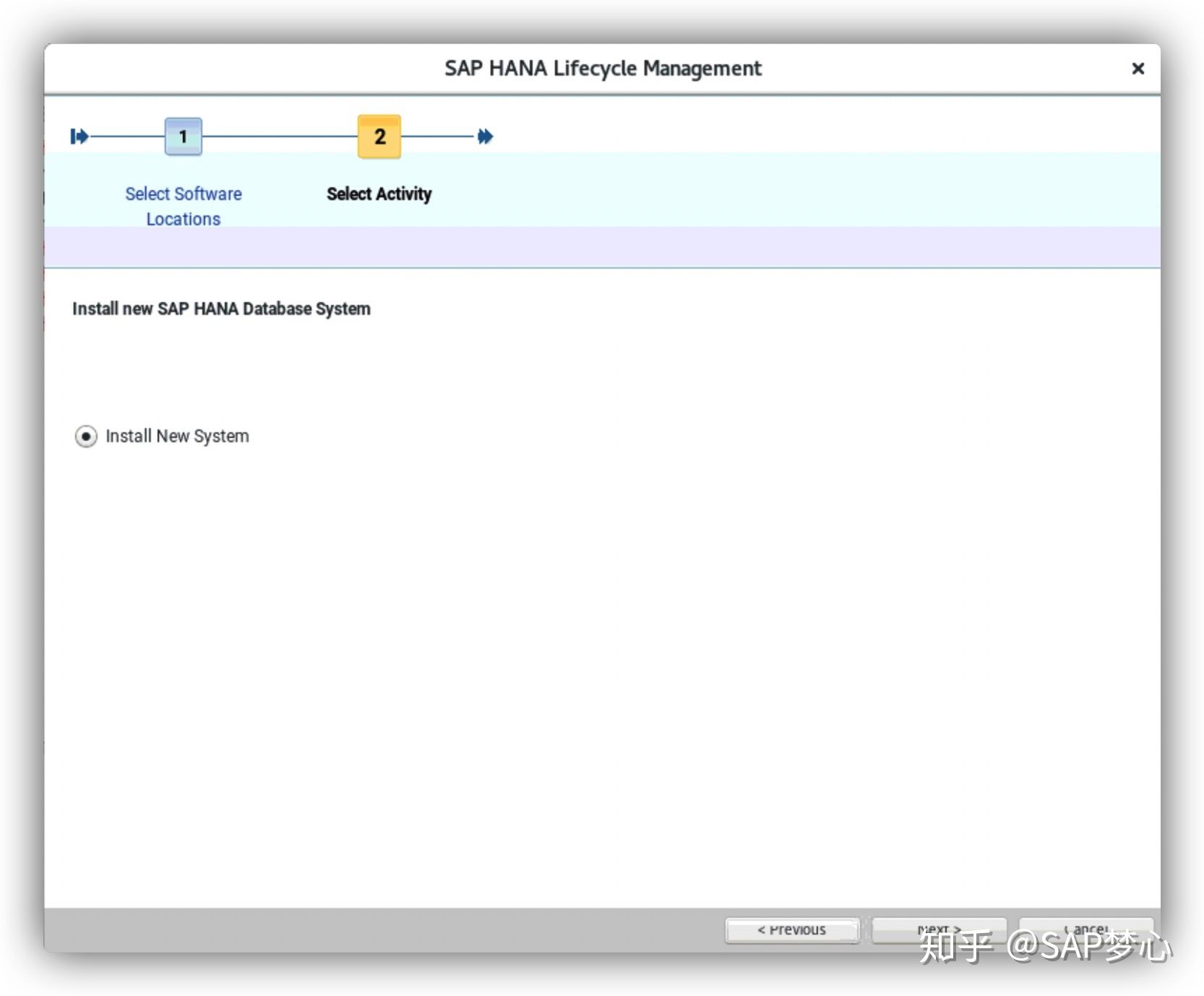
Task: Open the Select Software Locations step label
Action: click(x=184, y=206)
